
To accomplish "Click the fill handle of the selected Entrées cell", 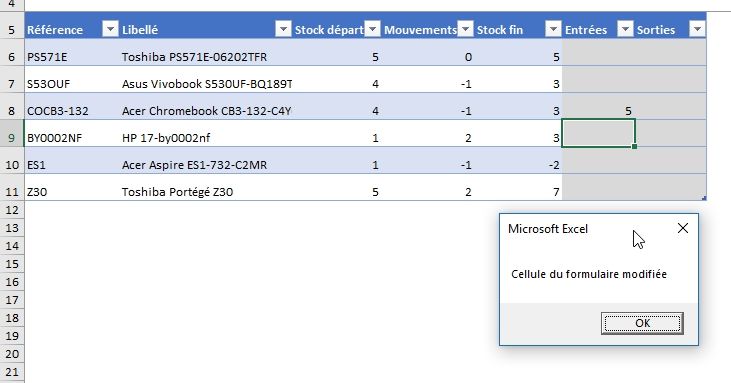I will tap(634, 146).
